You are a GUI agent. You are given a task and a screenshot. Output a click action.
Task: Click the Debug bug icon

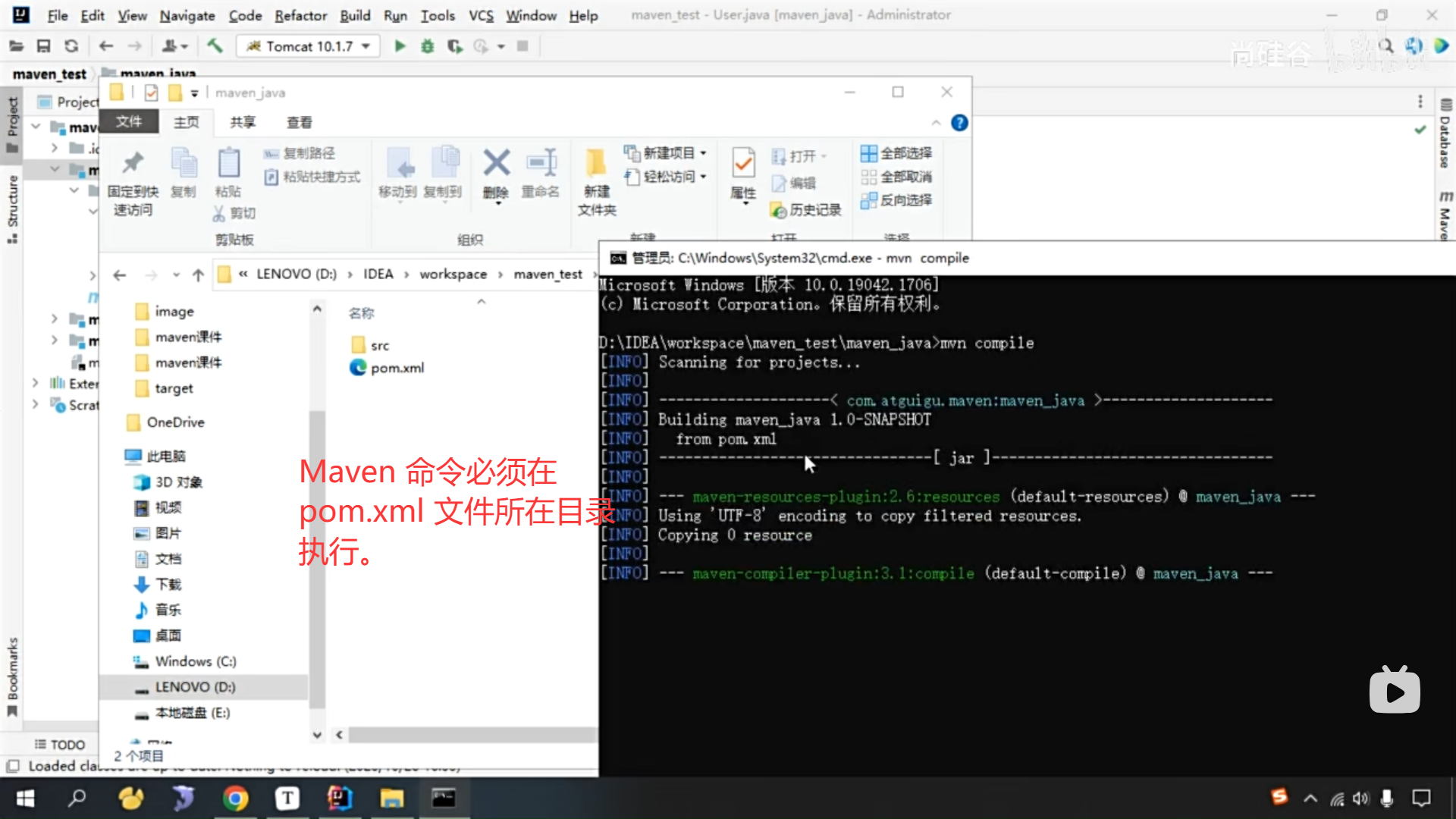[x=428, y=46]
